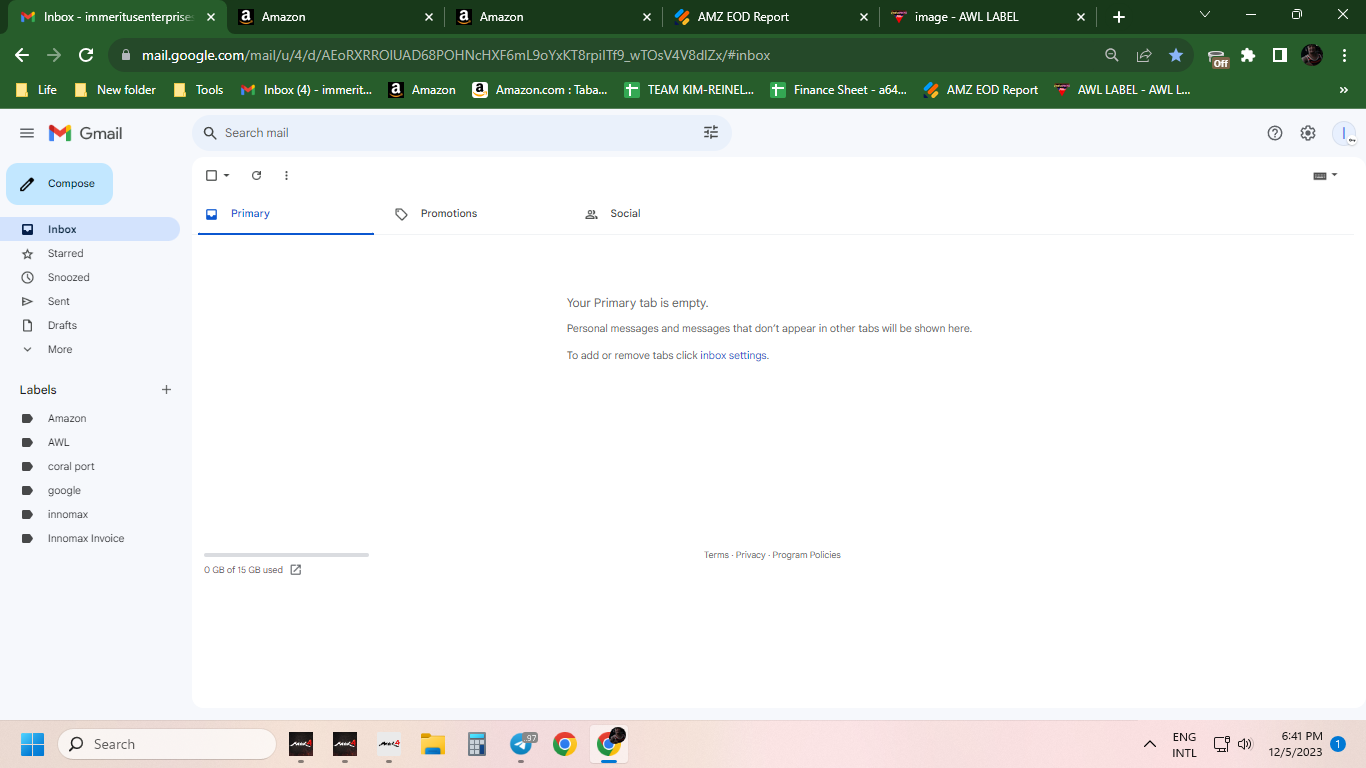This screenshot has width=1366, height=768.
Task: Click the Compose button
Action: [x=59, y=184]
